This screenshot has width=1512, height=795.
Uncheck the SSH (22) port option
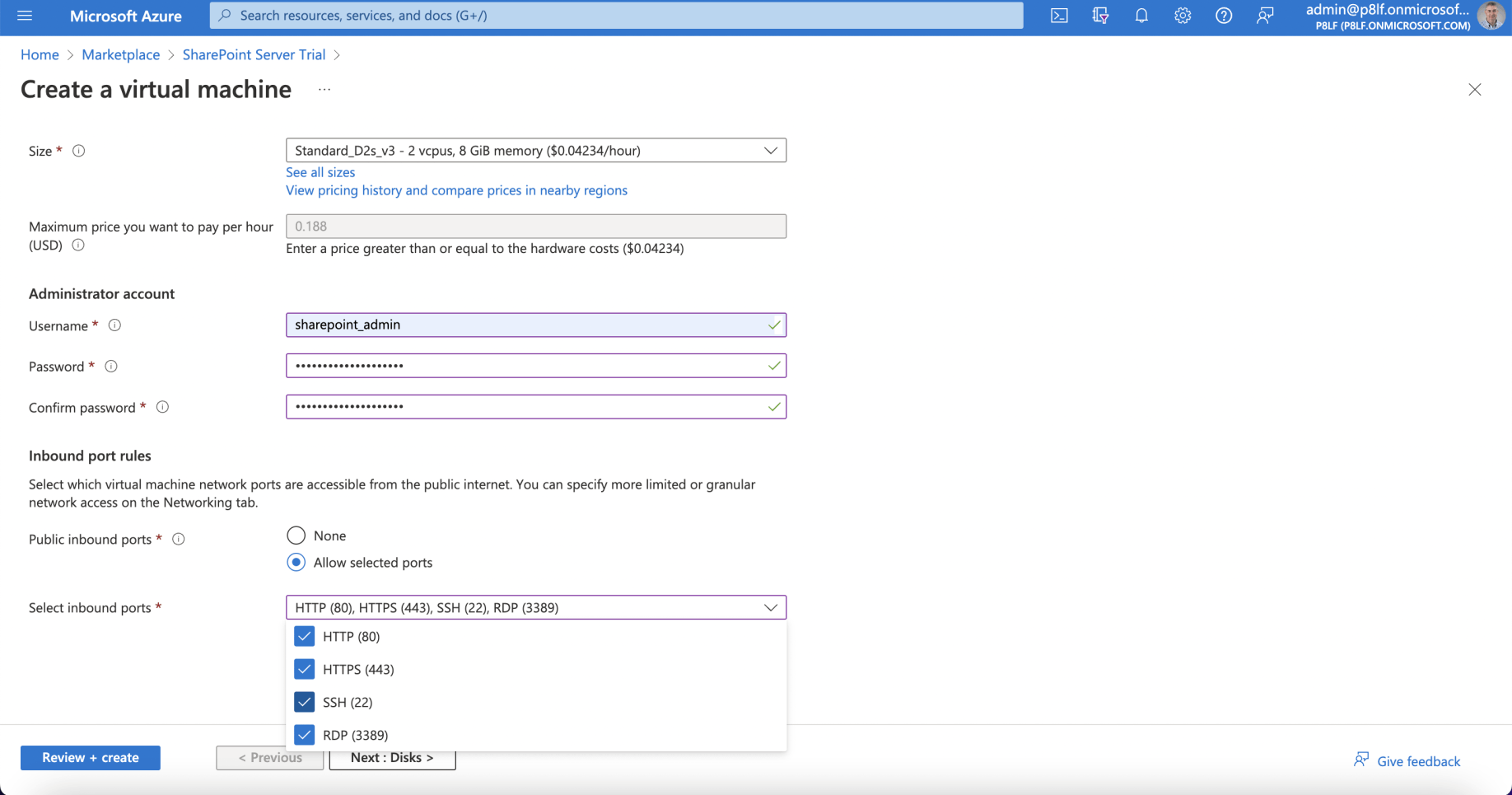[x=305, y=702]
